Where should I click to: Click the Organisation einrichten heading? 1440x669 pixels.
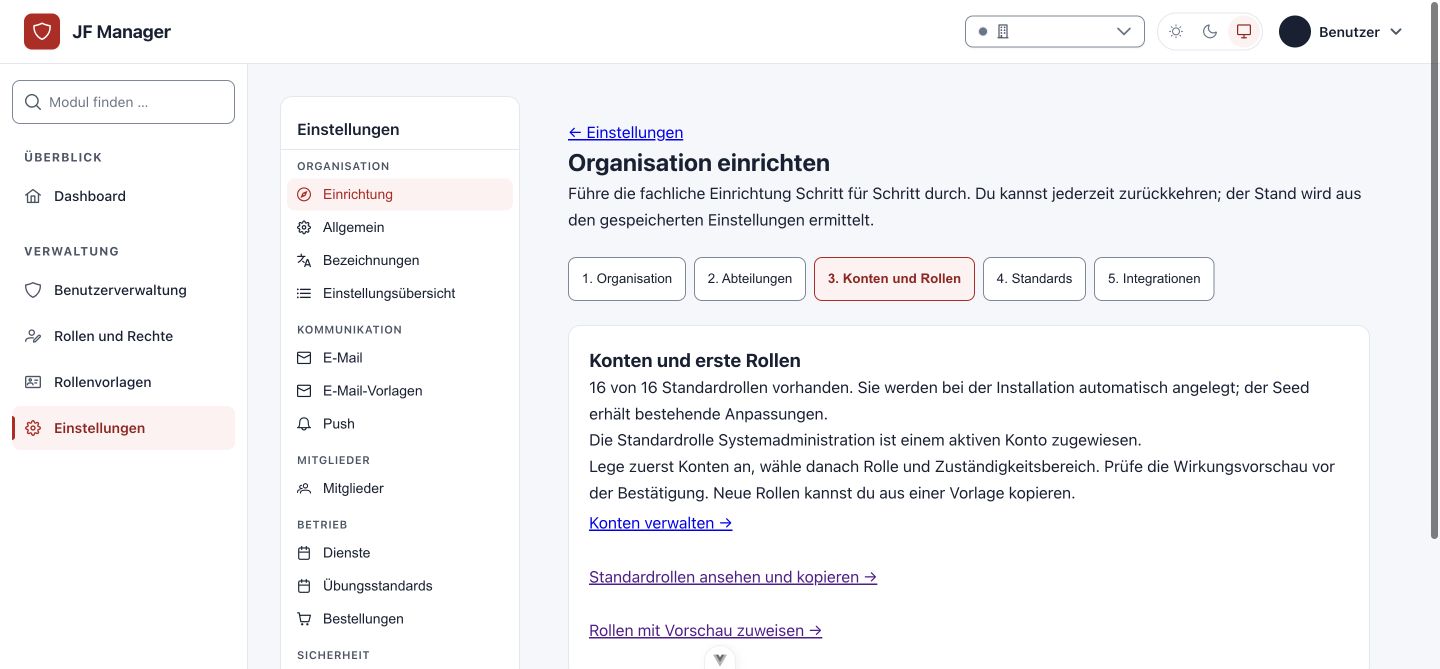click(x=699, y=163)
